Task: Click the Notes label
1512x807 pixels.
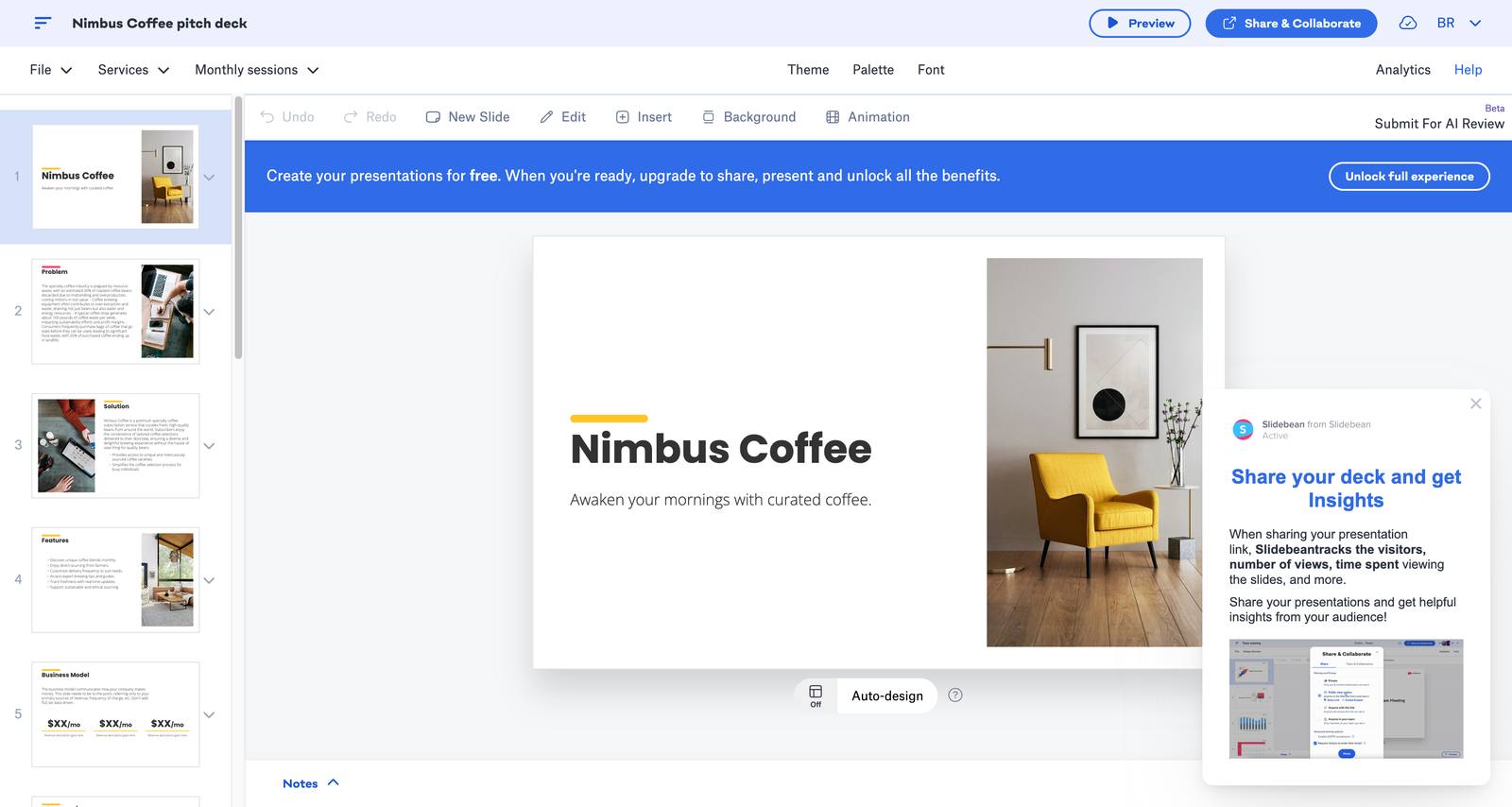Action: 301,783
